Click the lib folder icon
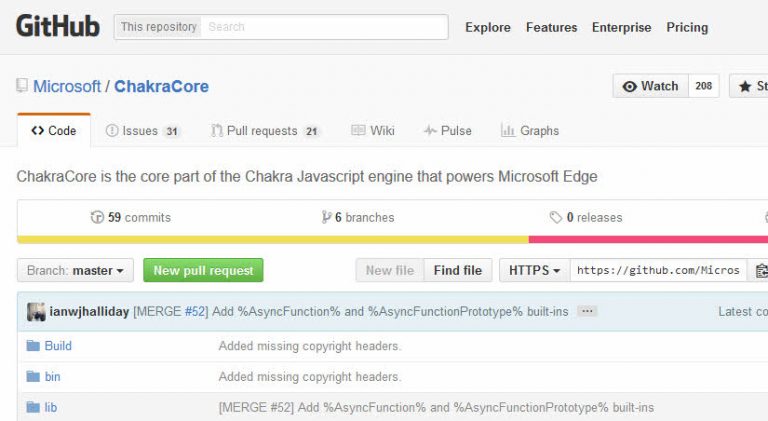 point(33,407)
